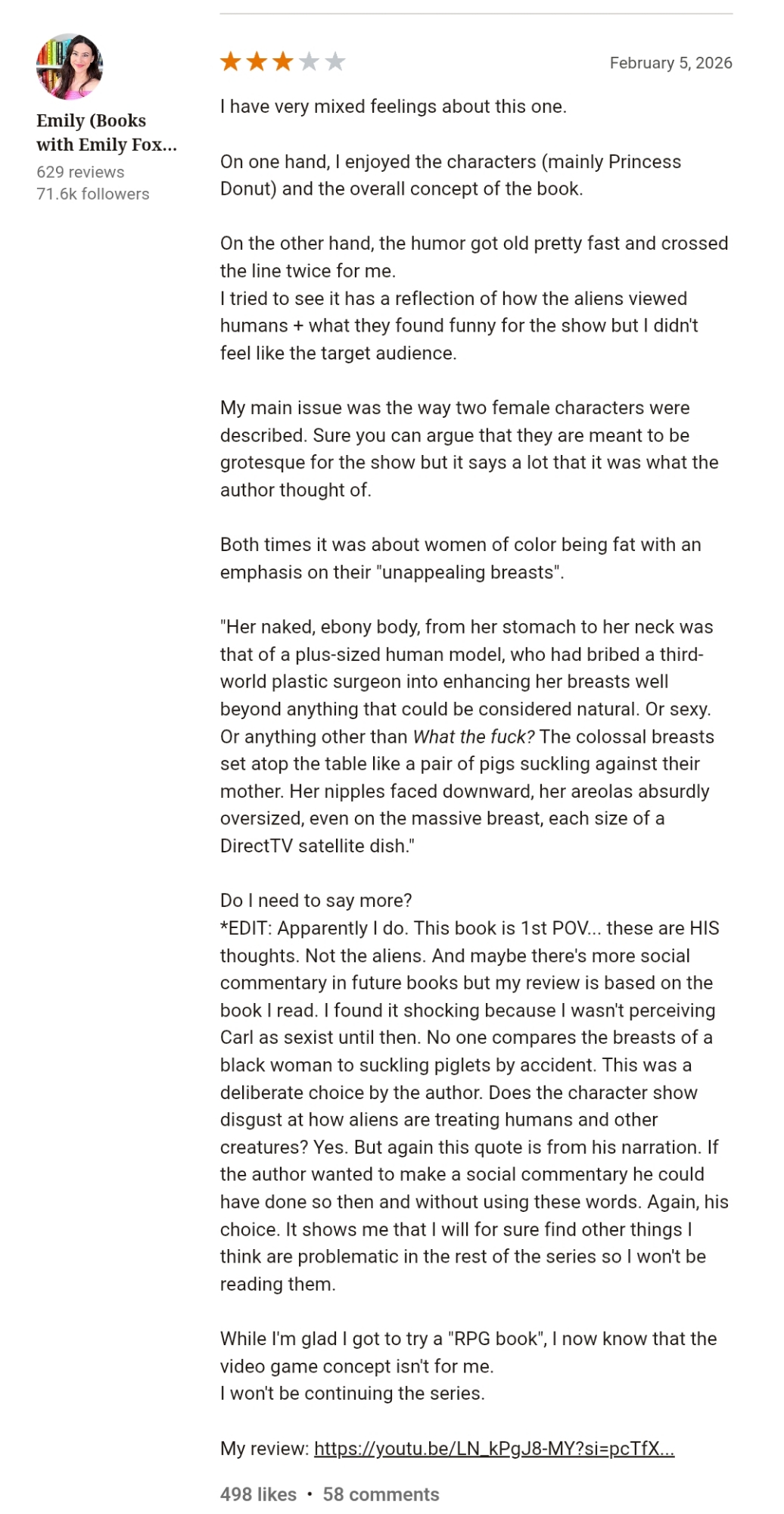Click the fifth gray rating star
Screen dimensions: 784x1514
pyautogui.click(x=334, y=61)
